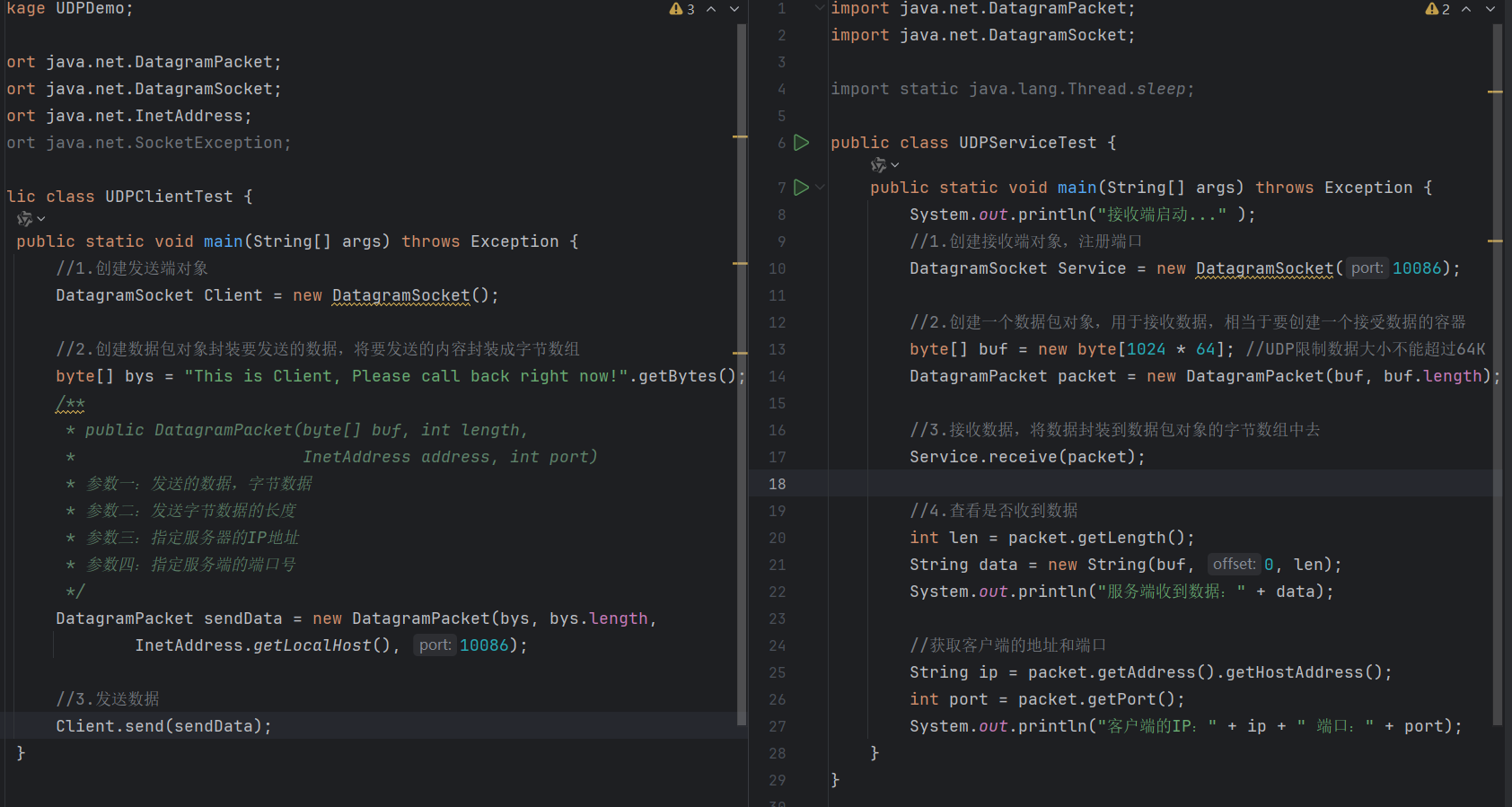Click the number 10086 on line 10
The height and width of the screenshot is (807, 1512).
click(1417, 268)
